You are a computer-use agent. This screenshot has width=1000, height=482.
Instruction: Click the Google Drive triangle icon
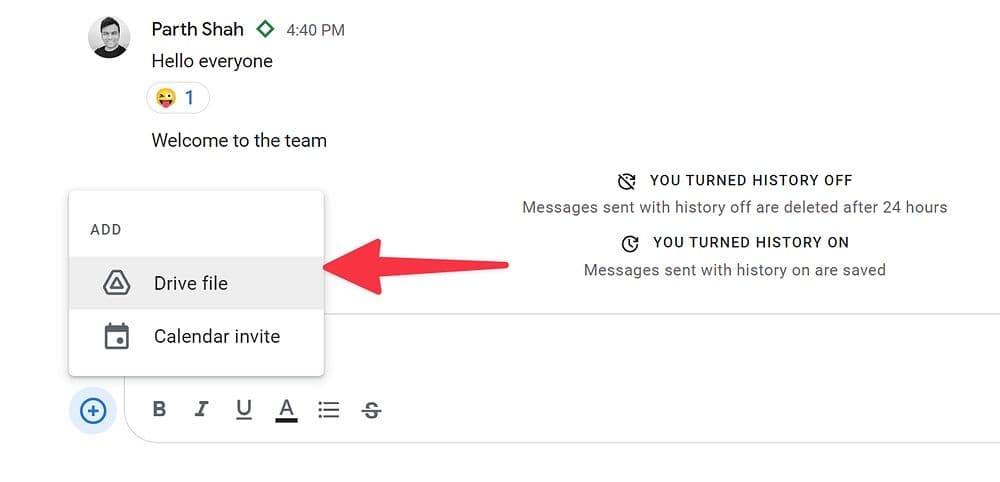pyautogui.click(x=117, y=283)
